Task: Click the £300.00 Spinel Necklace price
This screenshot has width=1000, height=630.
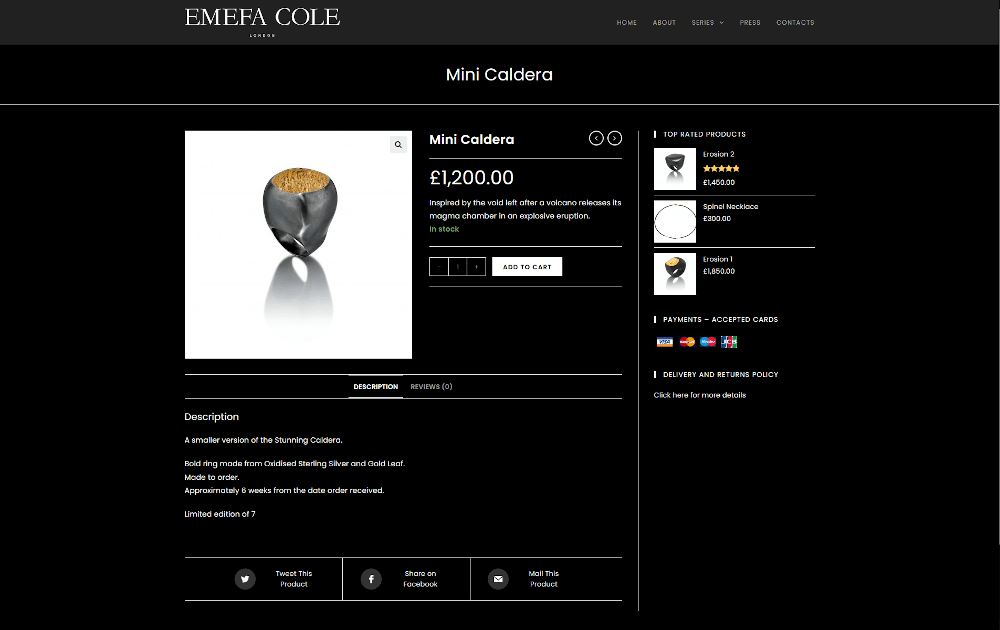Action: pos(717,219)
